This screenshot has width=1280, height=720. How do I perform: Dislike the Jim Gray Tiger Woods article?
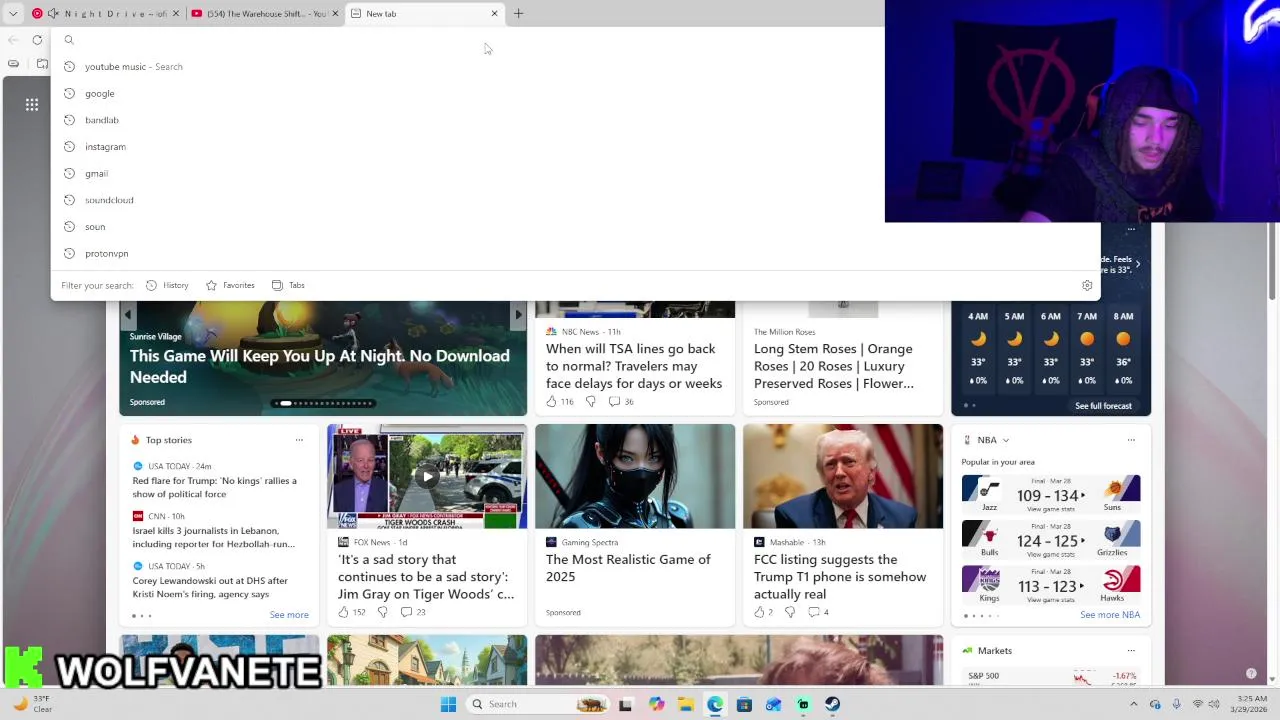pyautogui.click(x=382, y=612)
